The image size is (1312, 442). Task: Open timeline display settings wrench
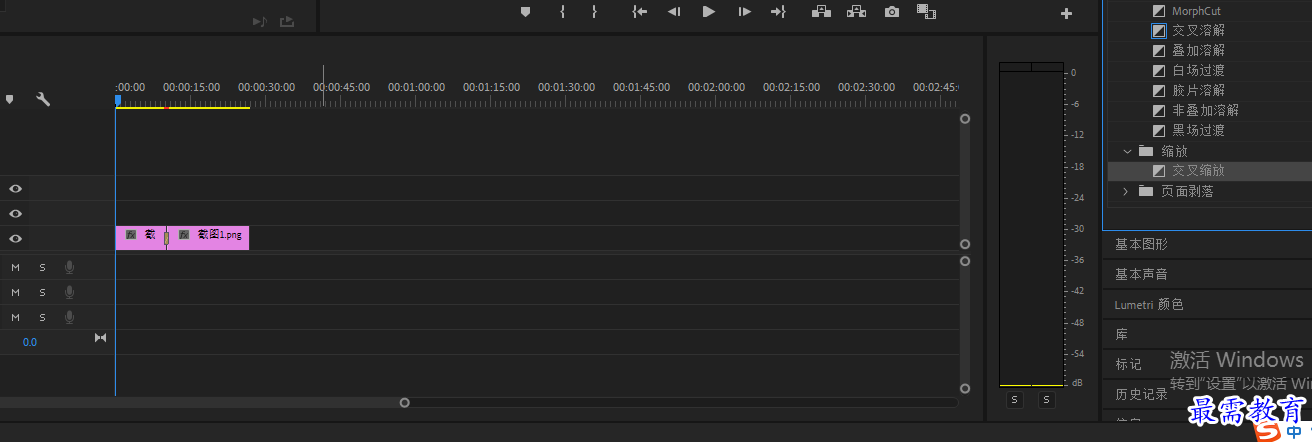pos(42,99)
